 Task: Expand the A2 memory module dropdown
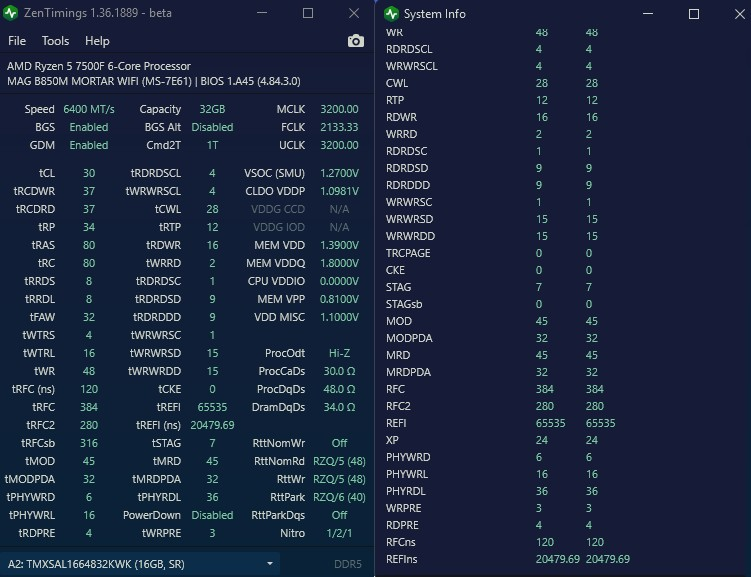pyautogui.click(x=140, y=564)
